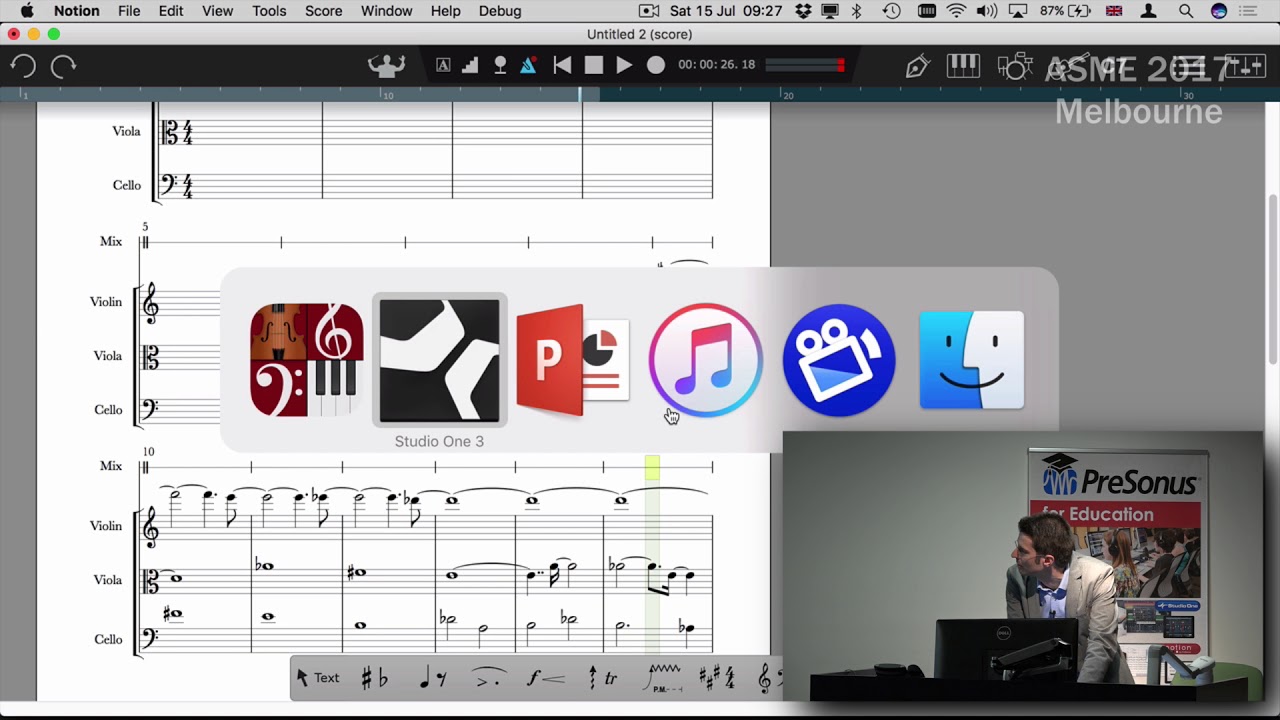Click the yellow highlighted playback marker
1280x720 pixels.
pos(652,467)
